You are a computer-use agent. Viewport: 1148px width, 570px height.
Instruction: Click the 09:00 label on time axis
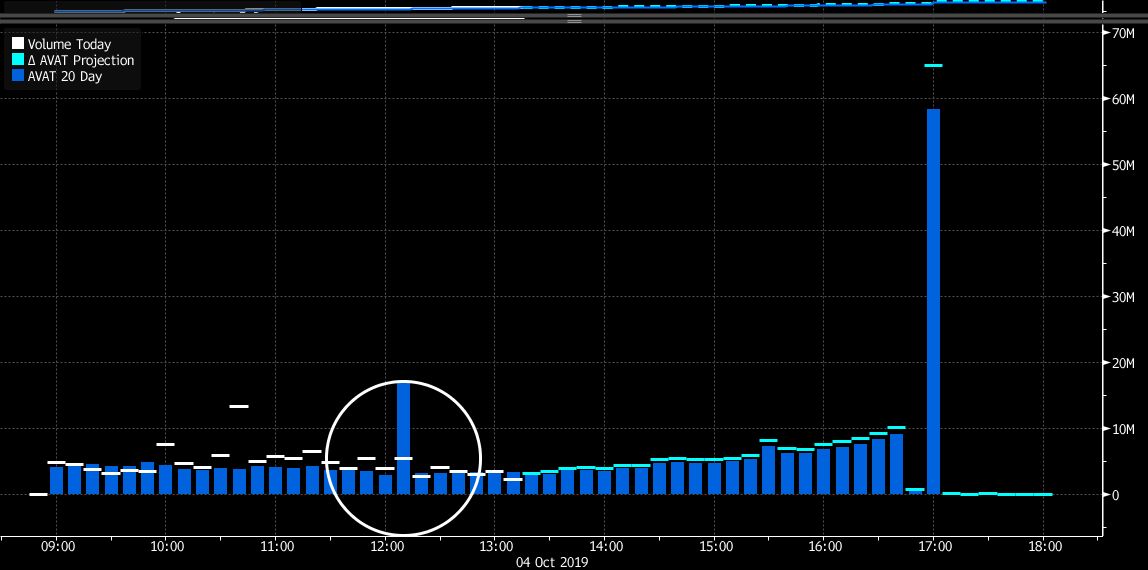(x=57, y=547)
